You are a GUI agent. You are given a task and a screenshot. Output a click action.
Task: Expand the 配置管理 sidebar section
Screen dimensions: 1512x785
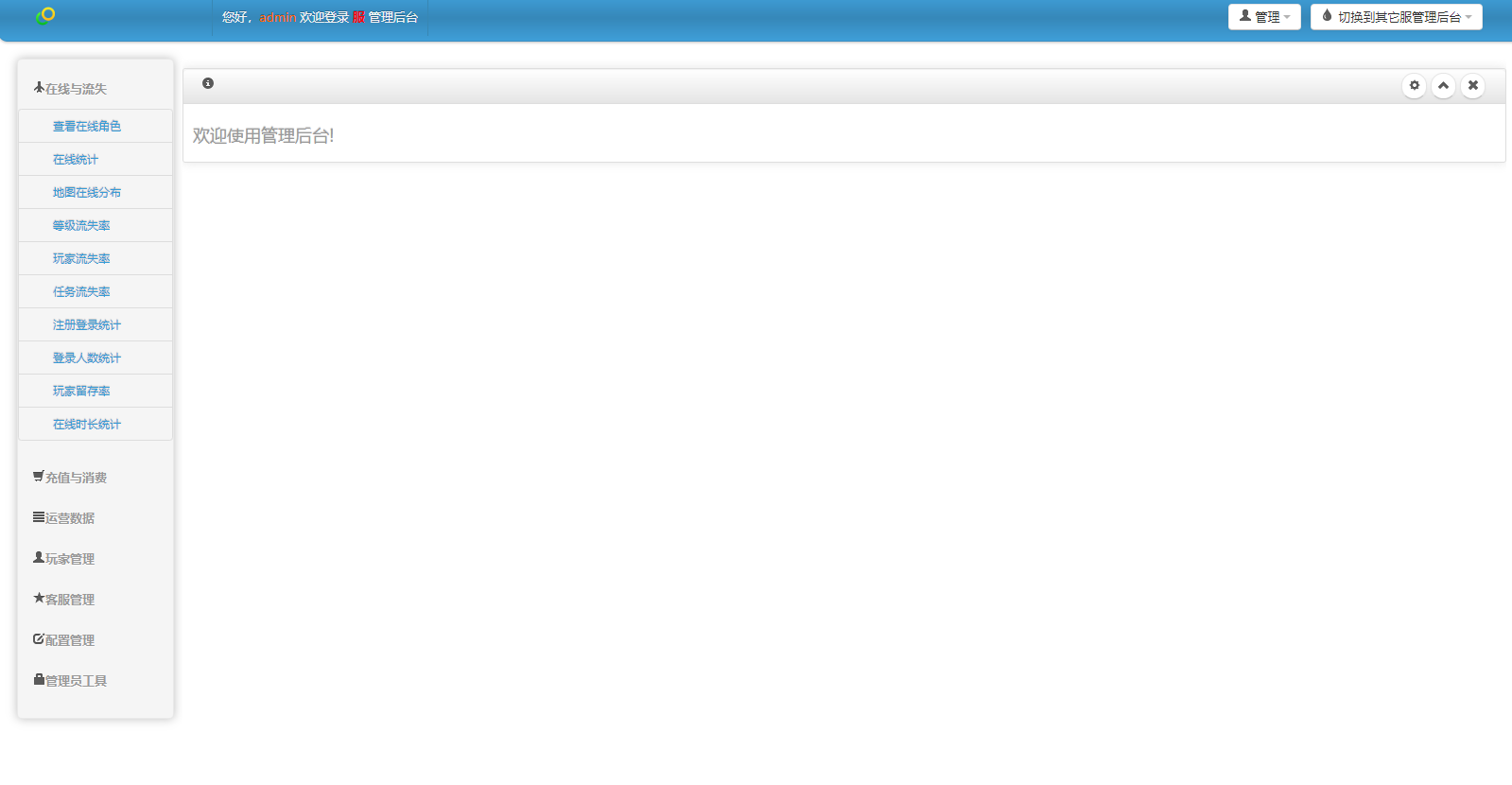(63, 639)
